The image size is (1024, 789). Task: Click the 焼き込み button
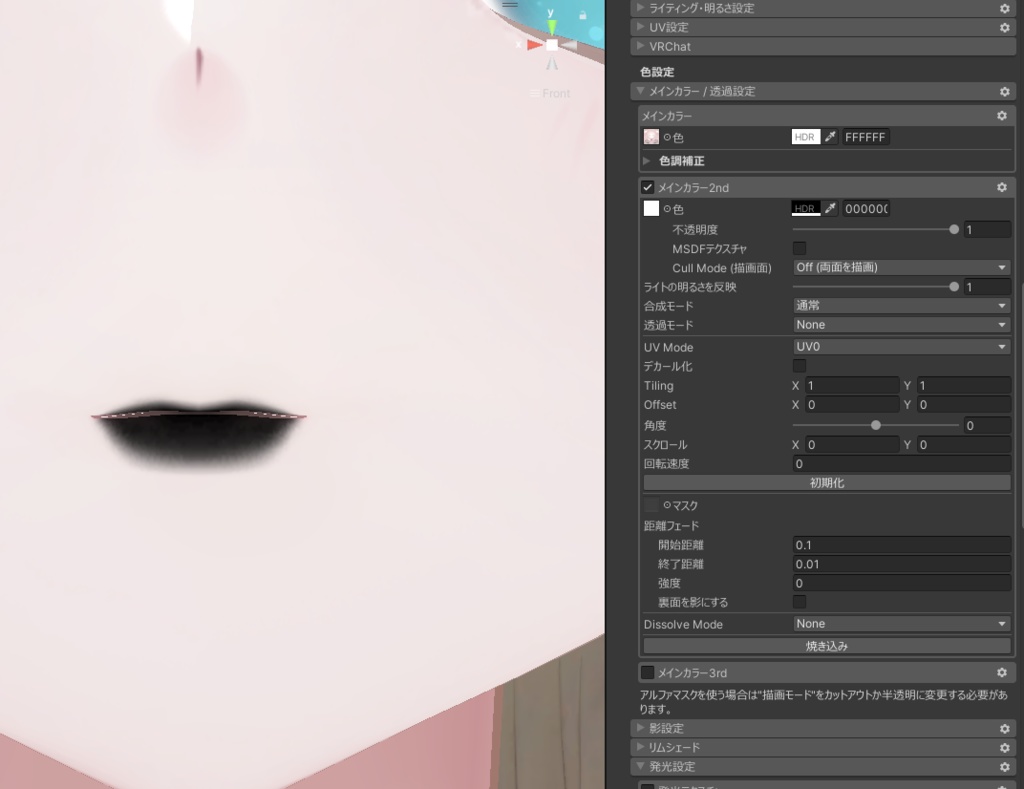coord(827,645)
